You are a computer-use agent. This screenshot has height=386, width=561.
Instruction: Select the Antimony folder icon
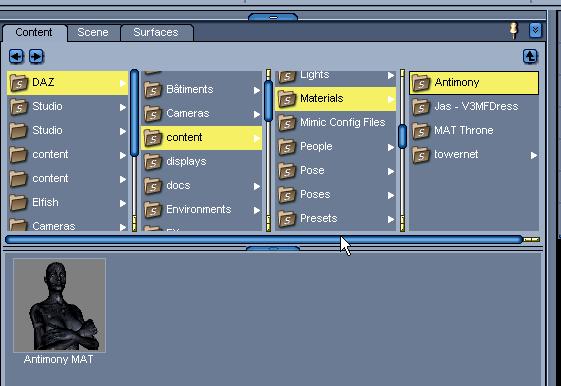421,83
